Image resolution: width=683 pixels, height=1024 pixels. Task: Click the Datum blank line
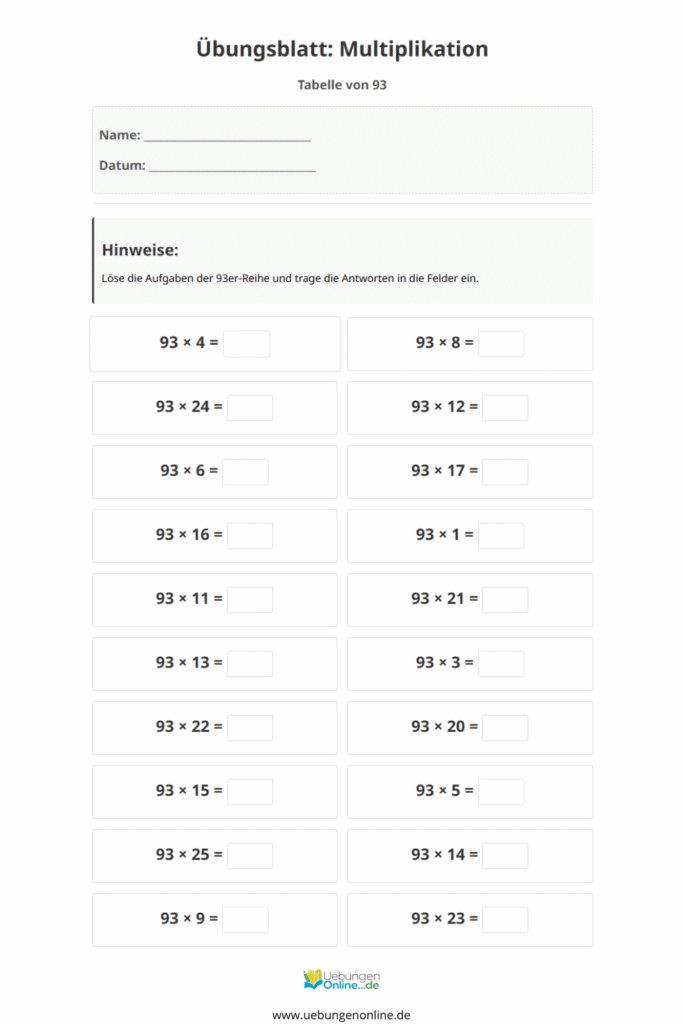tap(232, 166)
